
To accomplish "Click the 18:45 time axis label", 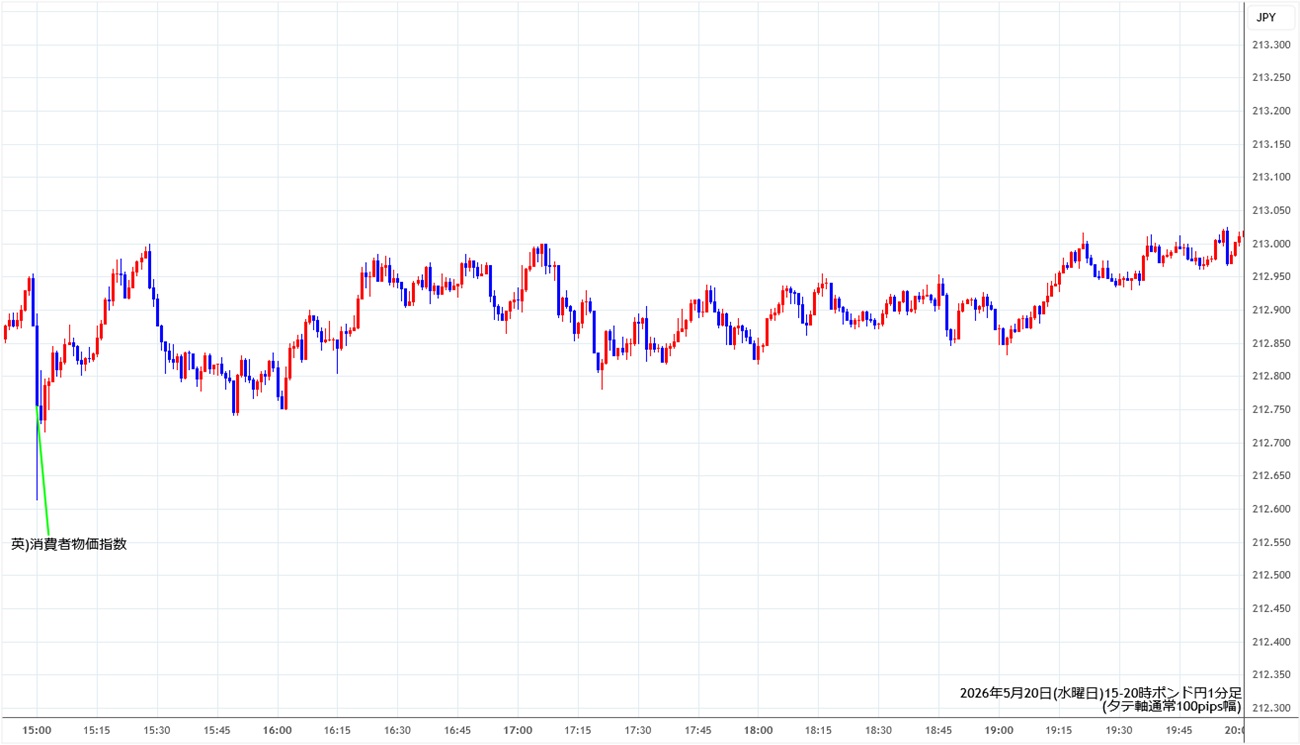I will tap(938, 730).
